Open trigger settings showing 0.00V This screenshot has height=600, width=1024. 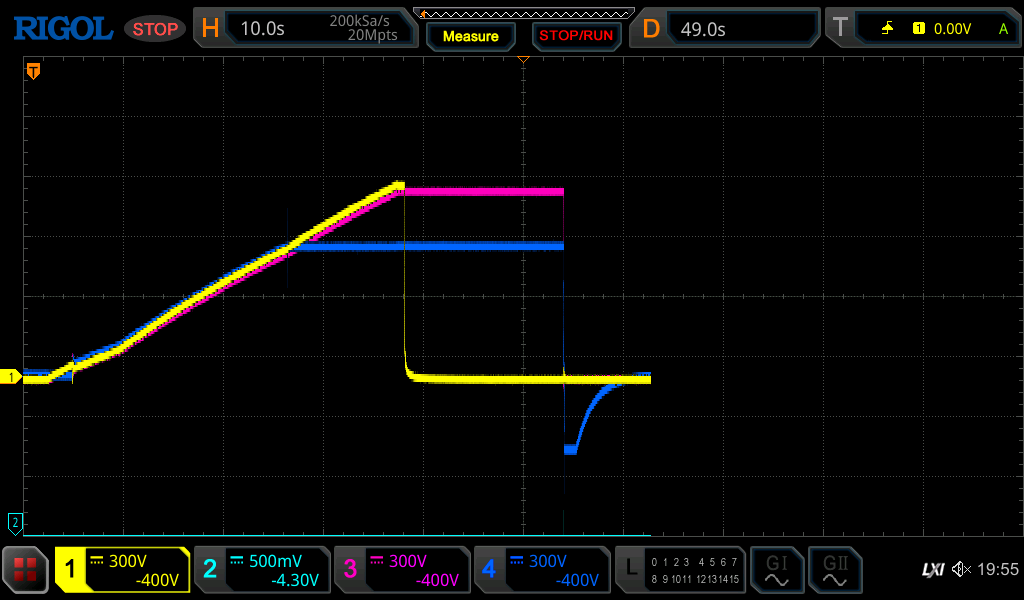point(924,29)
